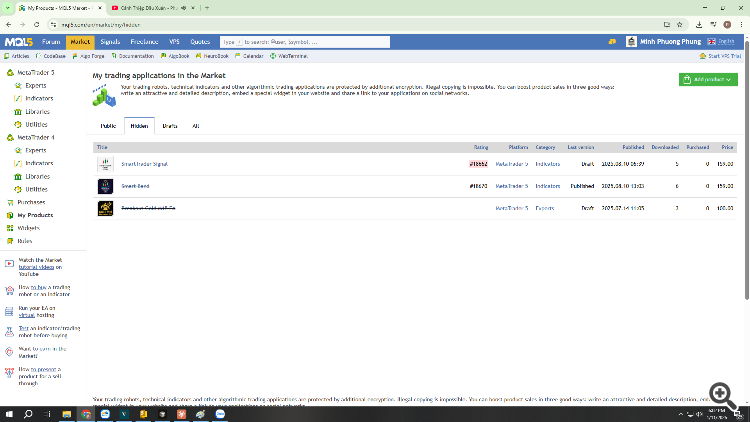Open the NeuroBook link
The width and height of the screenshot is (750, 422).
[212, 56]
